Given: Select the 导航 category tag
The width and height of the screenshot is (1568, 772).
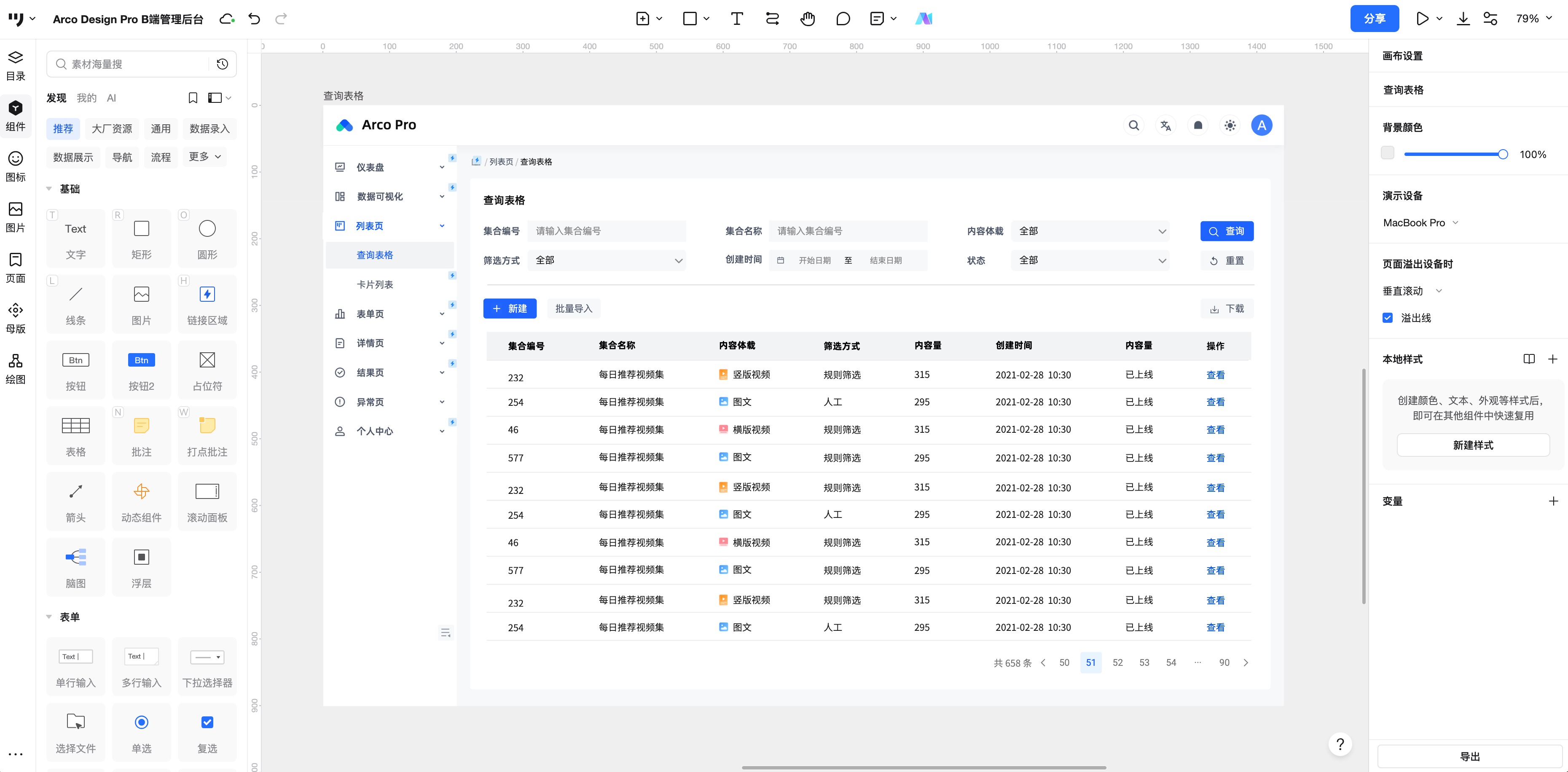Looking at the screenshot, I should click(x=122, y=157).
